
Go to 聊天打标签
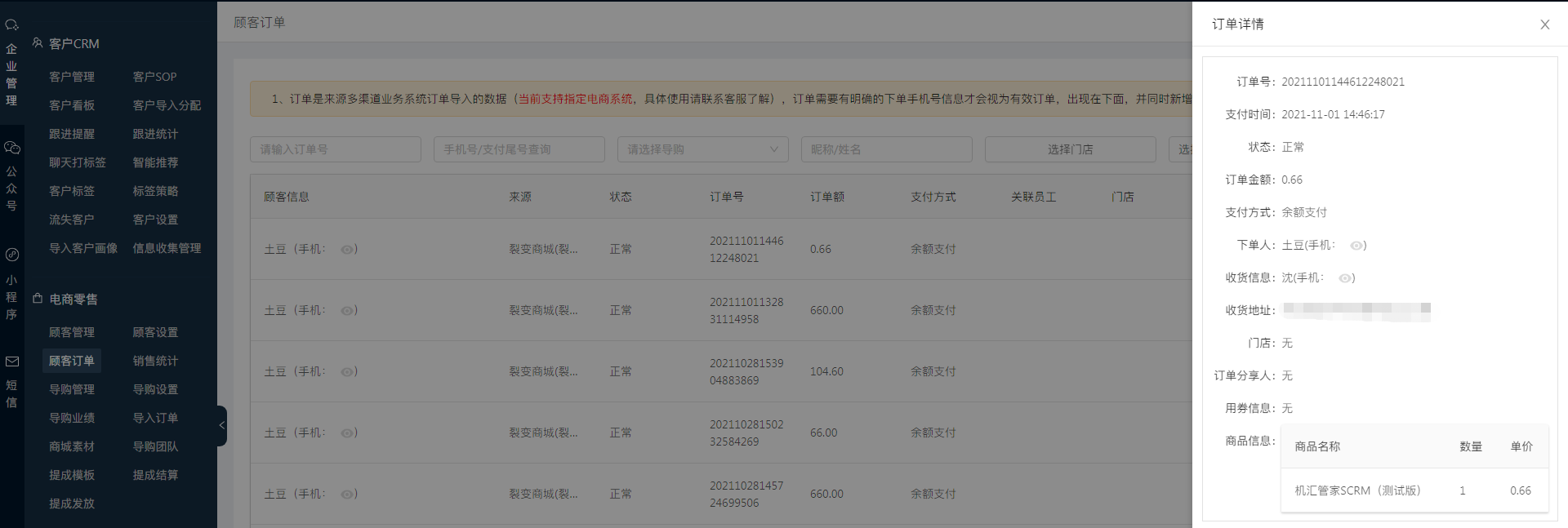pos(78,162)
